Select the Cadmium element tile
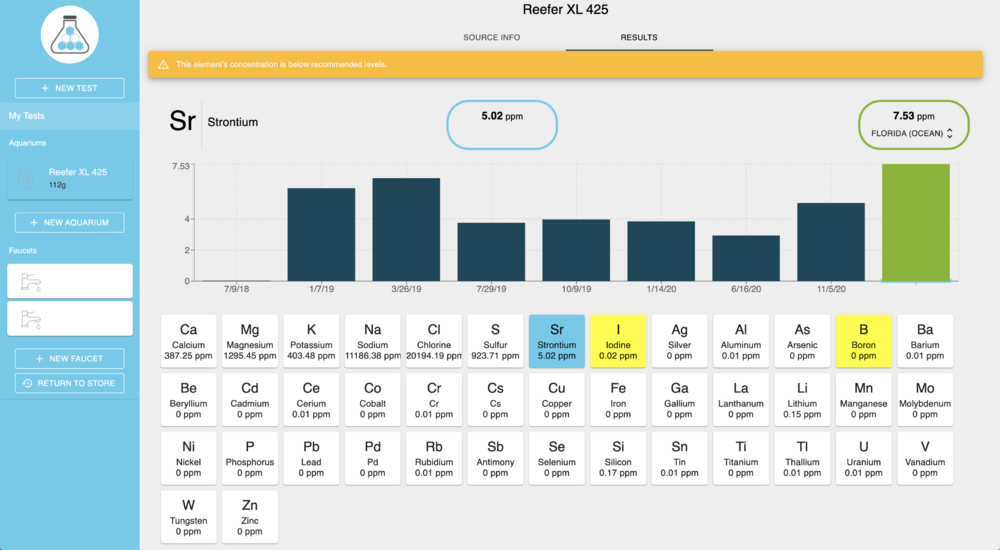The width and height of the screenshot is (1000, 550). click(x=250, y=399)
